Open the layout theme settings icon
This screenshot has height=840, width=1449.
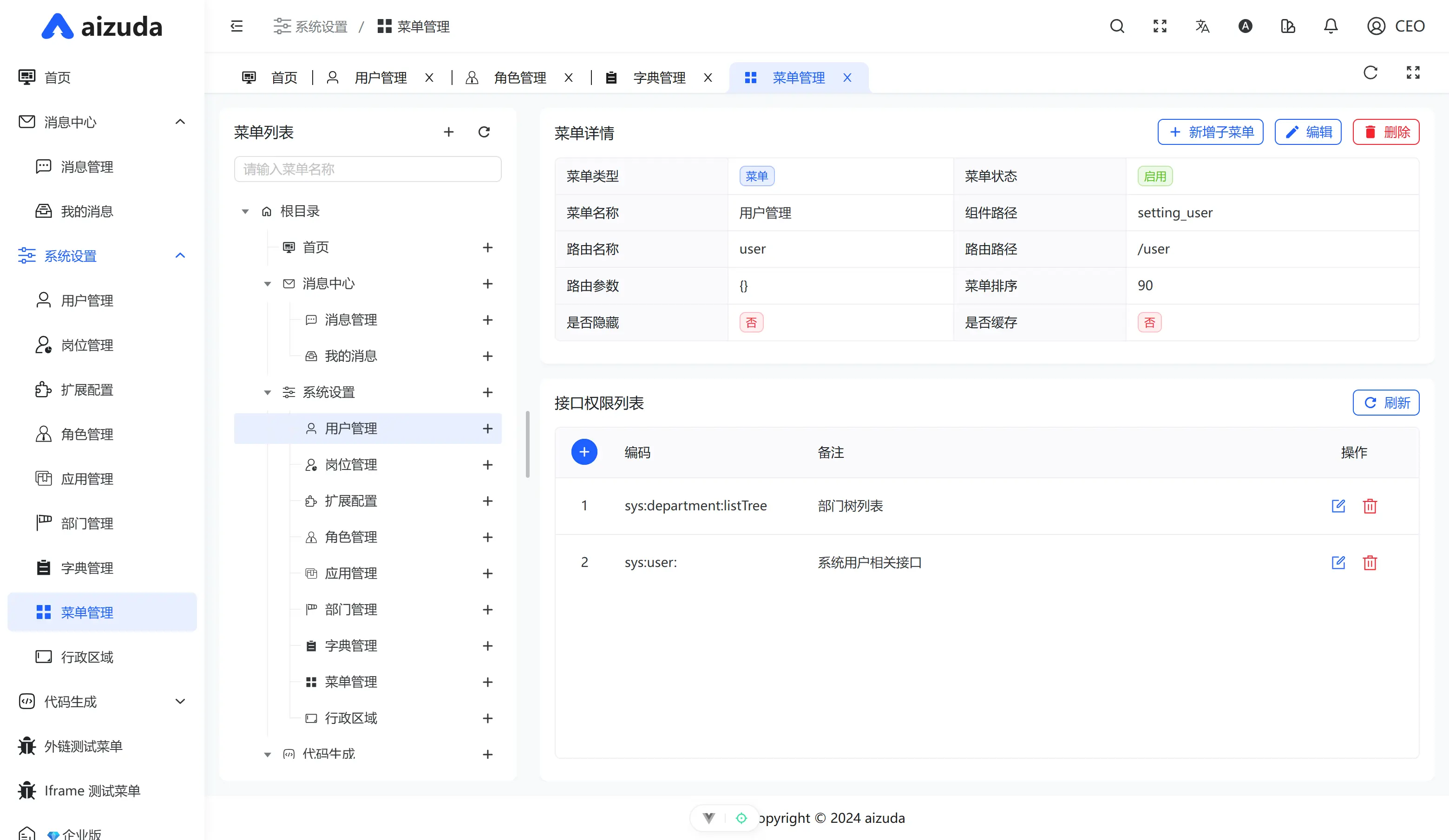click(1288, 26)
